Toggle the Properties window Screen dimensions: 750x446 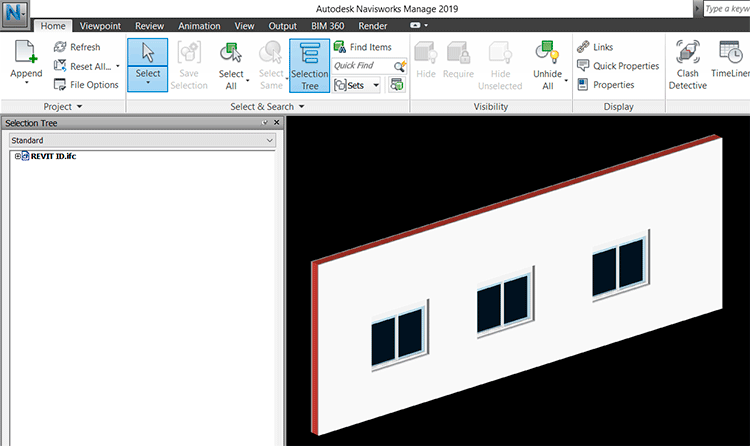pyautogui.click(x=606, y=85)
